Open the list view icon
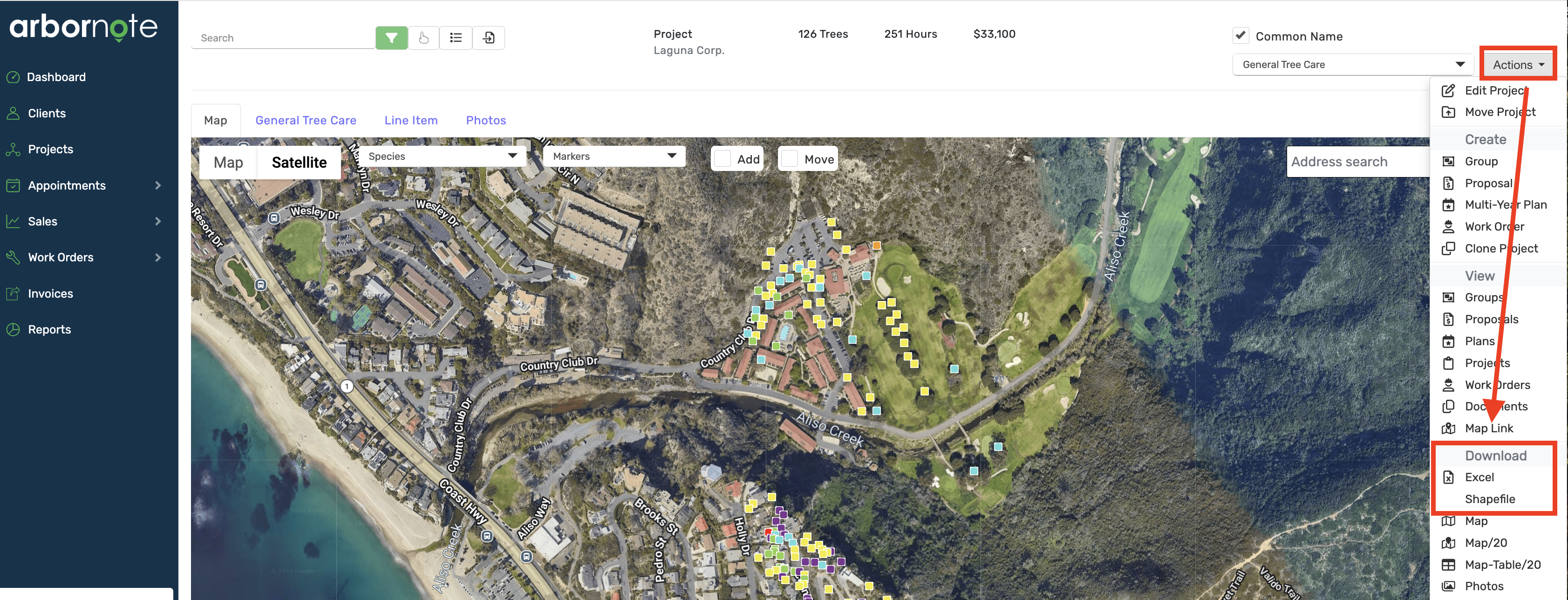The width and height of the screenshot is (1568, 600). tap(455, 38)
